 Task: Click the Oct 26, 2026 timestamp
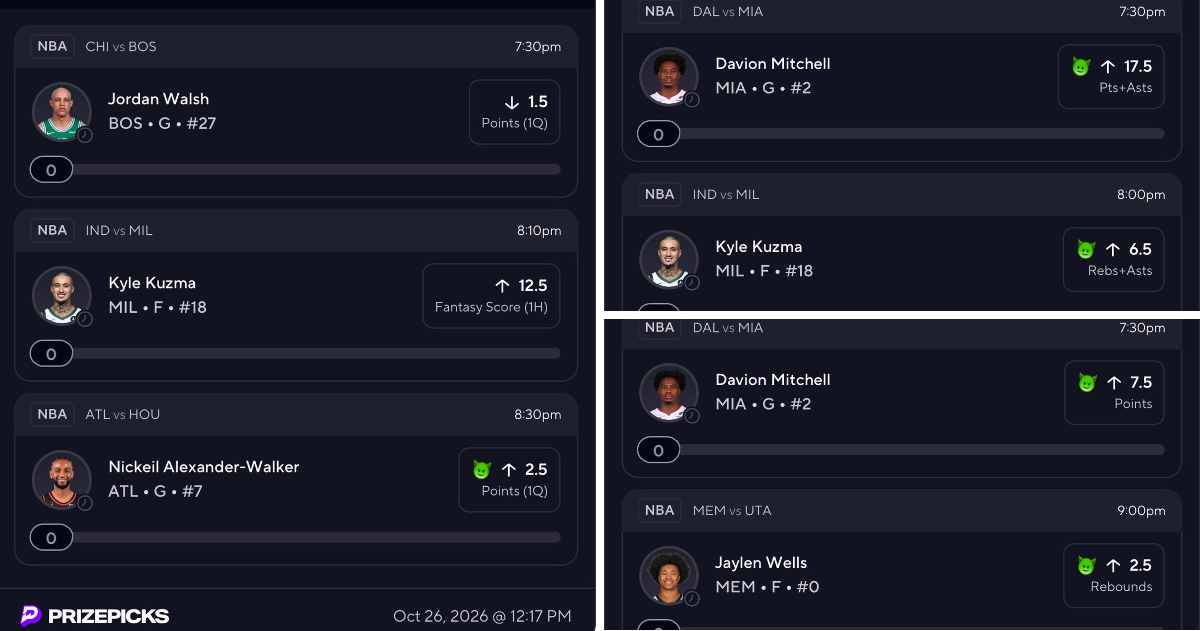(482, 616)
